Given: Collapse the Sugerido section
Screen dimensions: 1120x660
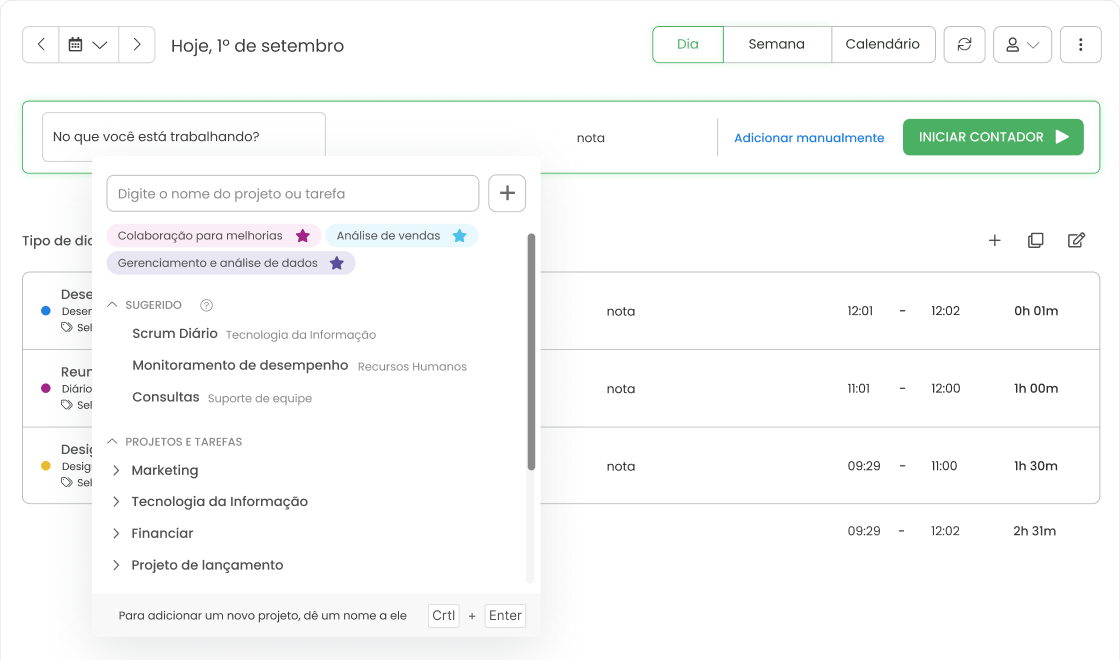Looking at the screenshot, I should [113, 305].
